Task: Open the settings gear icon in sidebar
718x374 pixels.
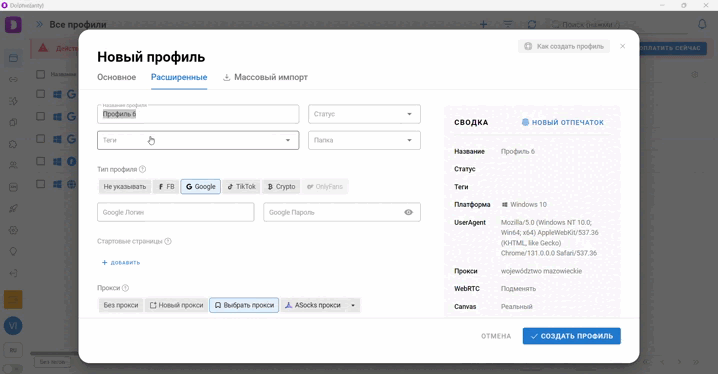Action: tap(13, 230)
